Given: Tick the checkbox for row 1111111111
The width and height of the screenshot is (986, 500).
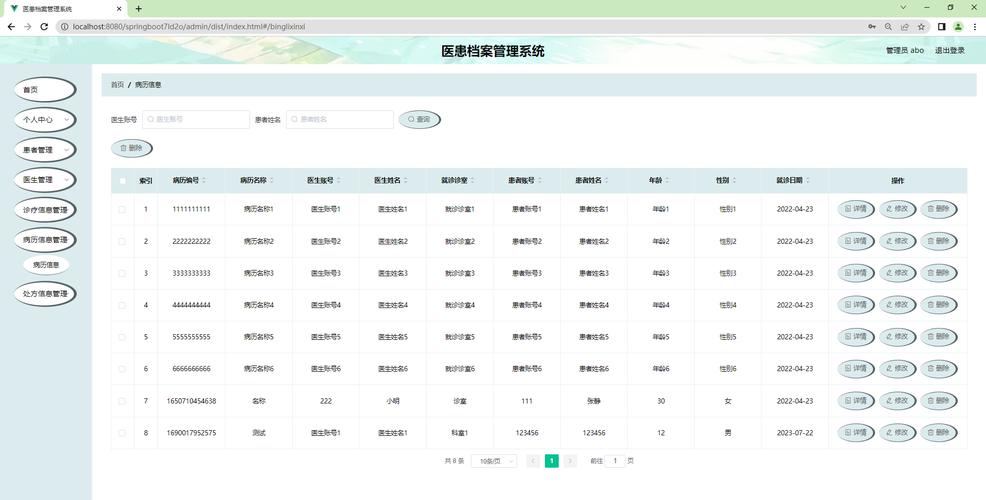Looking at the screenshot, I should (122, 209).
